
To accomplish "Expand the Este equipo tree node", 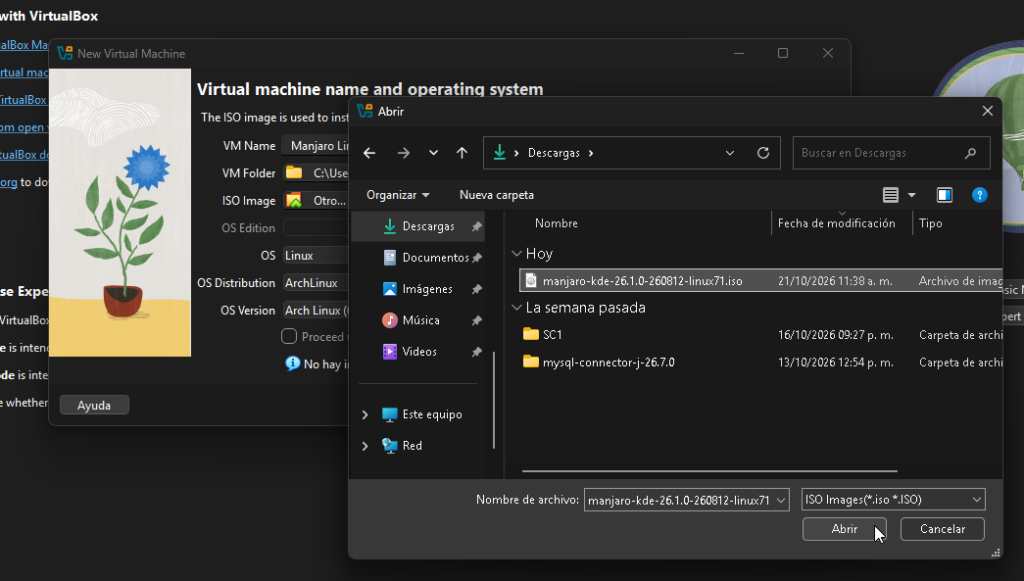I will 365,415.
